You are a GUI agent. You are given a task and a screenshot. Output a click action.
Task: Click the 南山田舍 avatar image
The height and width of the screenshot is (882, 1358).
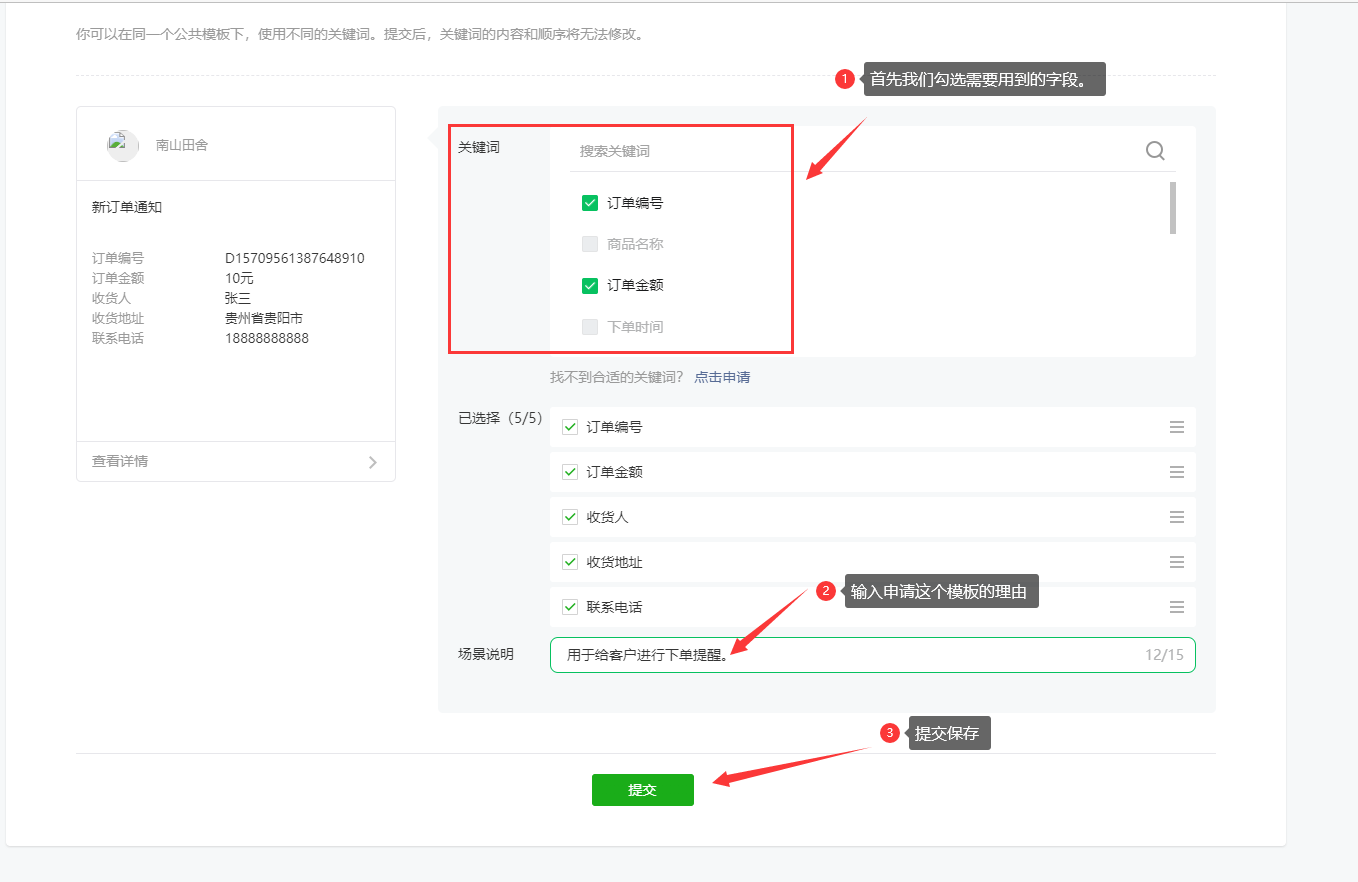pyautogui.click(x=122, y=145)
